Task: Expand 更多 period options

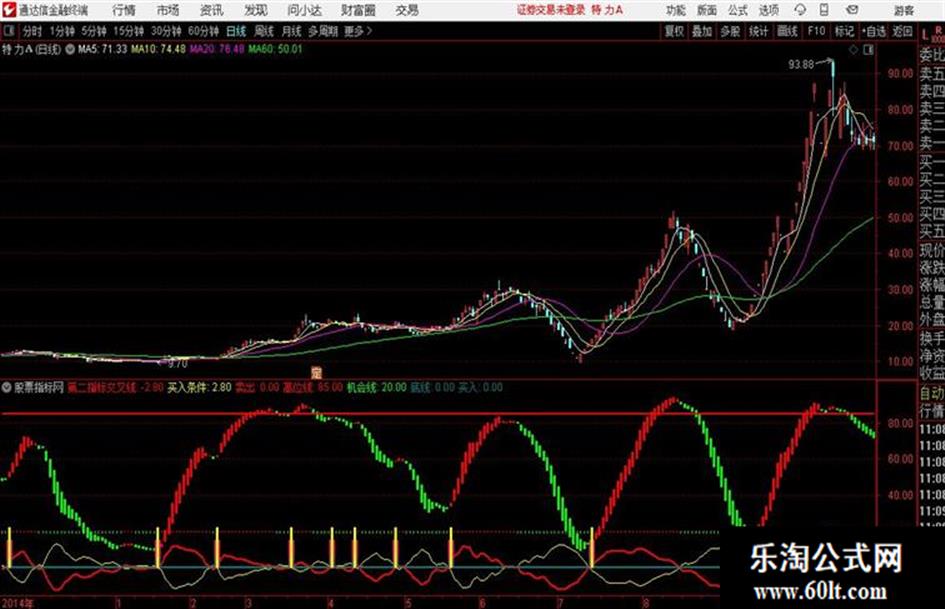Action: coord(358,31)
